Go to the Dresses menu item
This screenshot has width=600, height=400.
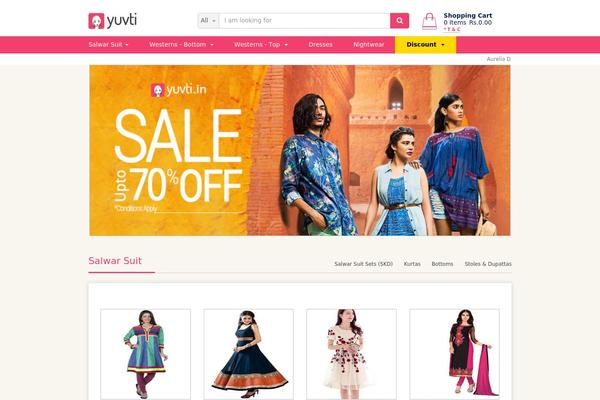(320, 45)
